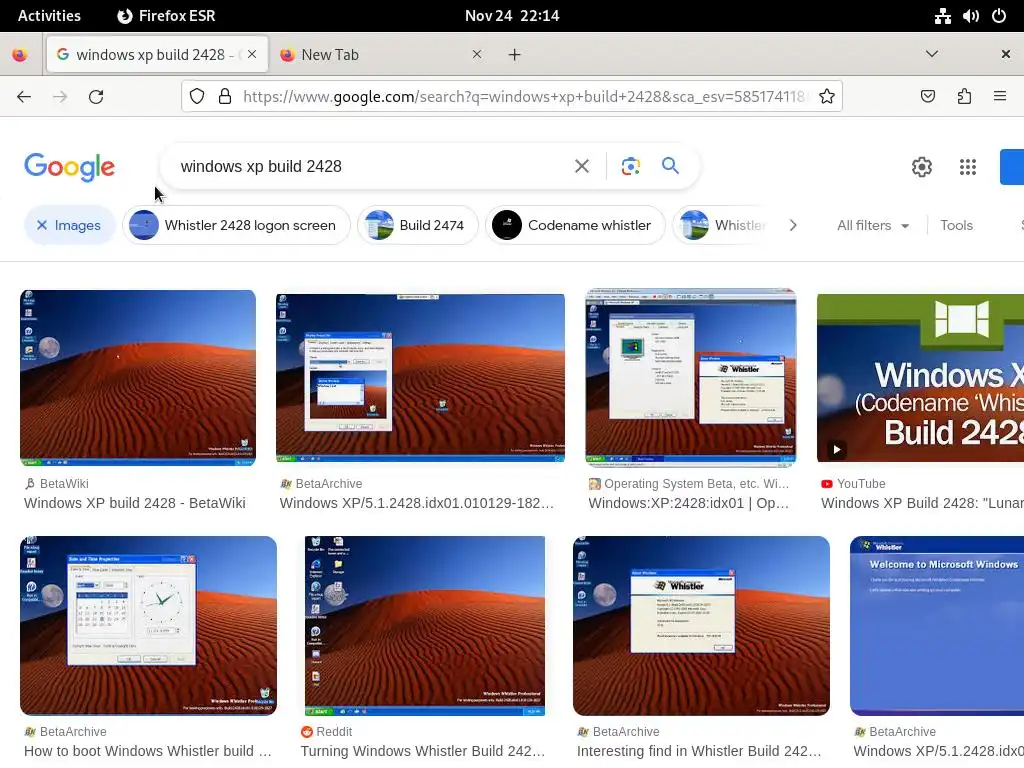1024x768 pixels.
Task: Open Turning Windows Whistler Build Reddit link
Action: coord(423,751)
